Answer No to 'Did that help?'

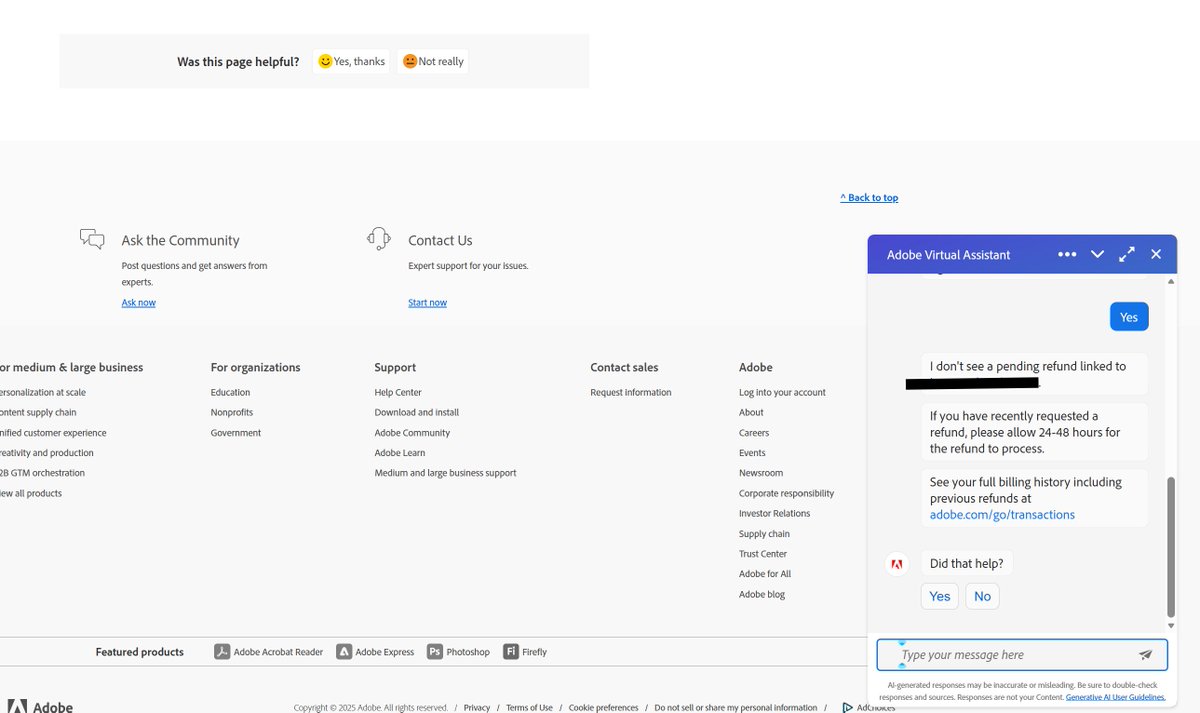pos(982,596)
